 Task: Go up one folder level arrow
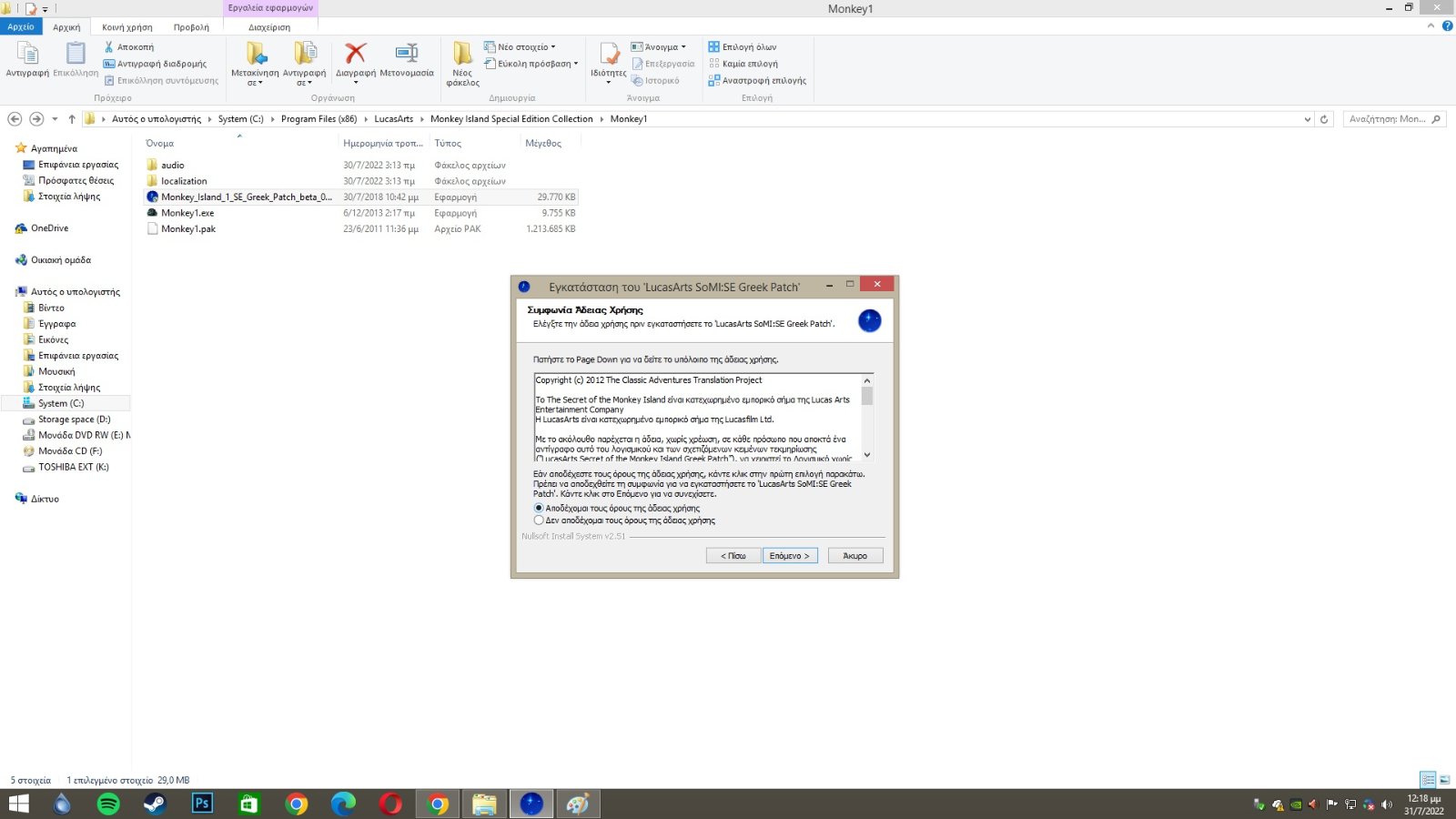pyautogui.click(x=72, y=119)
